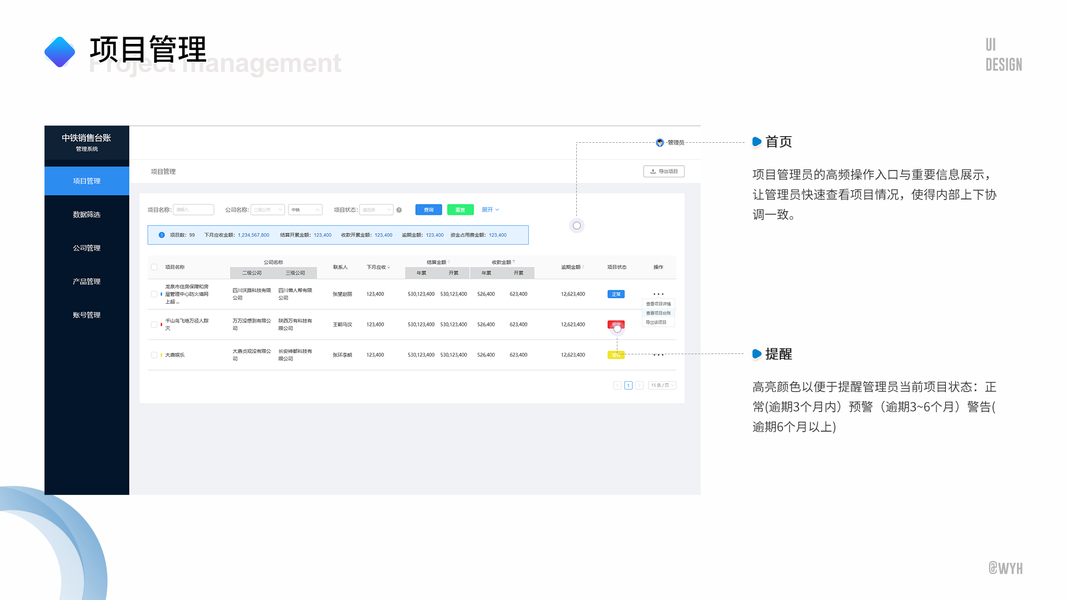Click the 管理员 user avatar icon
The image size is (1067, 600).
point(659,143)
